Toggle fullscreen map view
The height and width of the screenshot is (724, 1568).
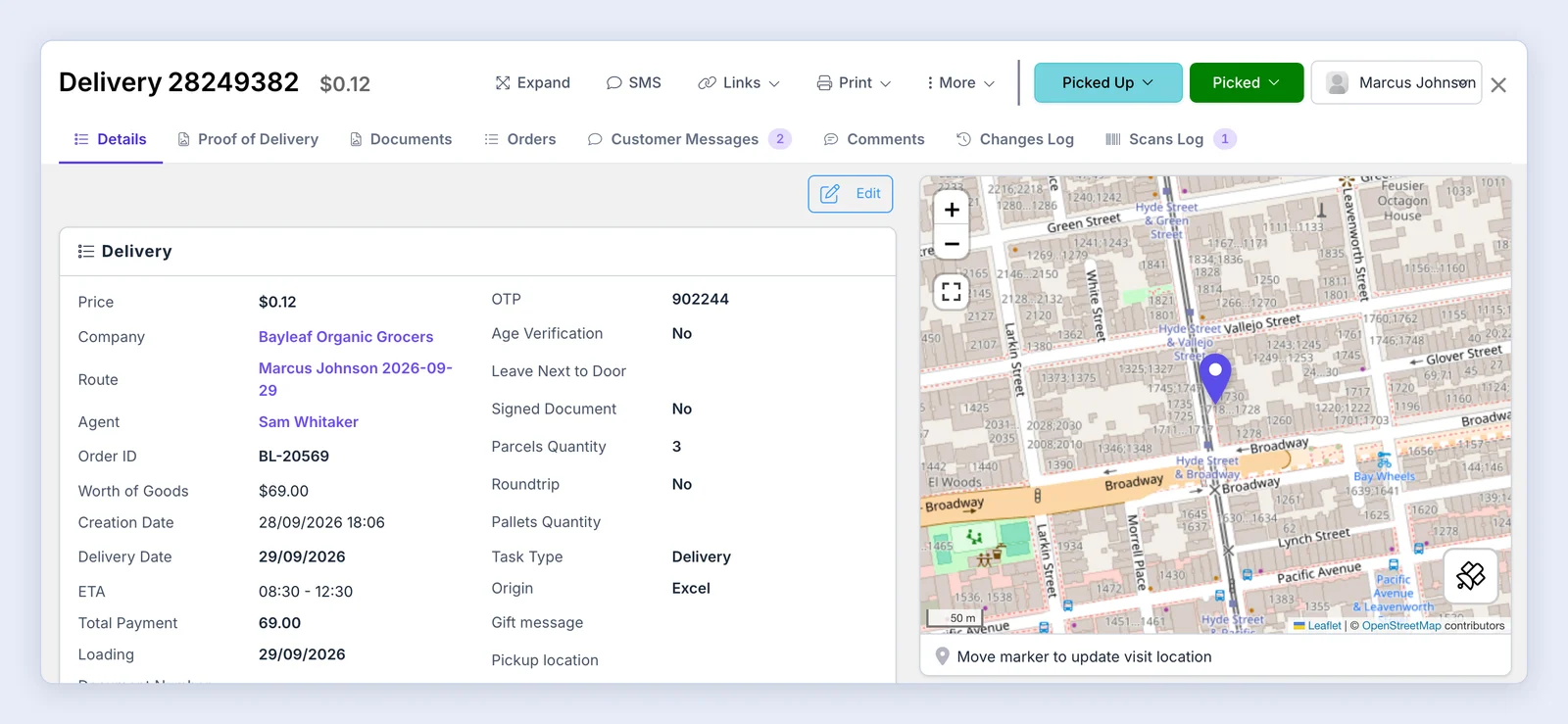pos(951,291)
